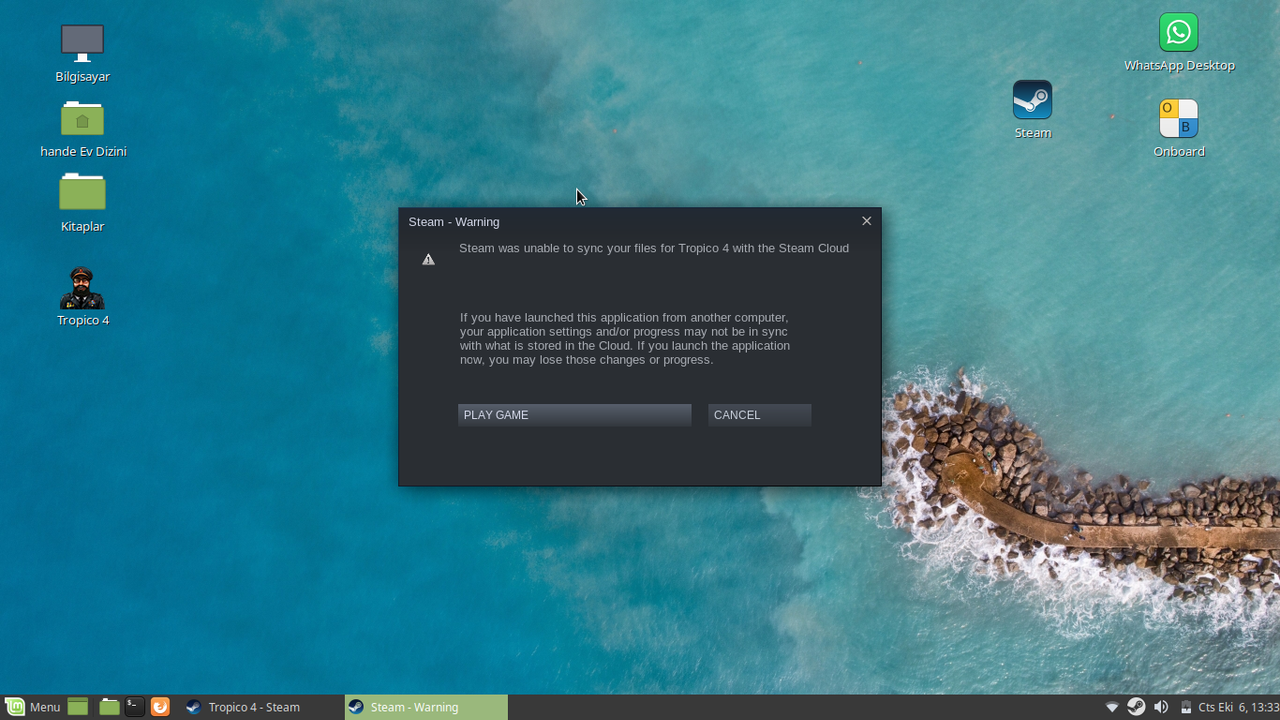Switch to the Tropico 4 - Steam window
1280x720 pixels.
[x=260, y=707]
